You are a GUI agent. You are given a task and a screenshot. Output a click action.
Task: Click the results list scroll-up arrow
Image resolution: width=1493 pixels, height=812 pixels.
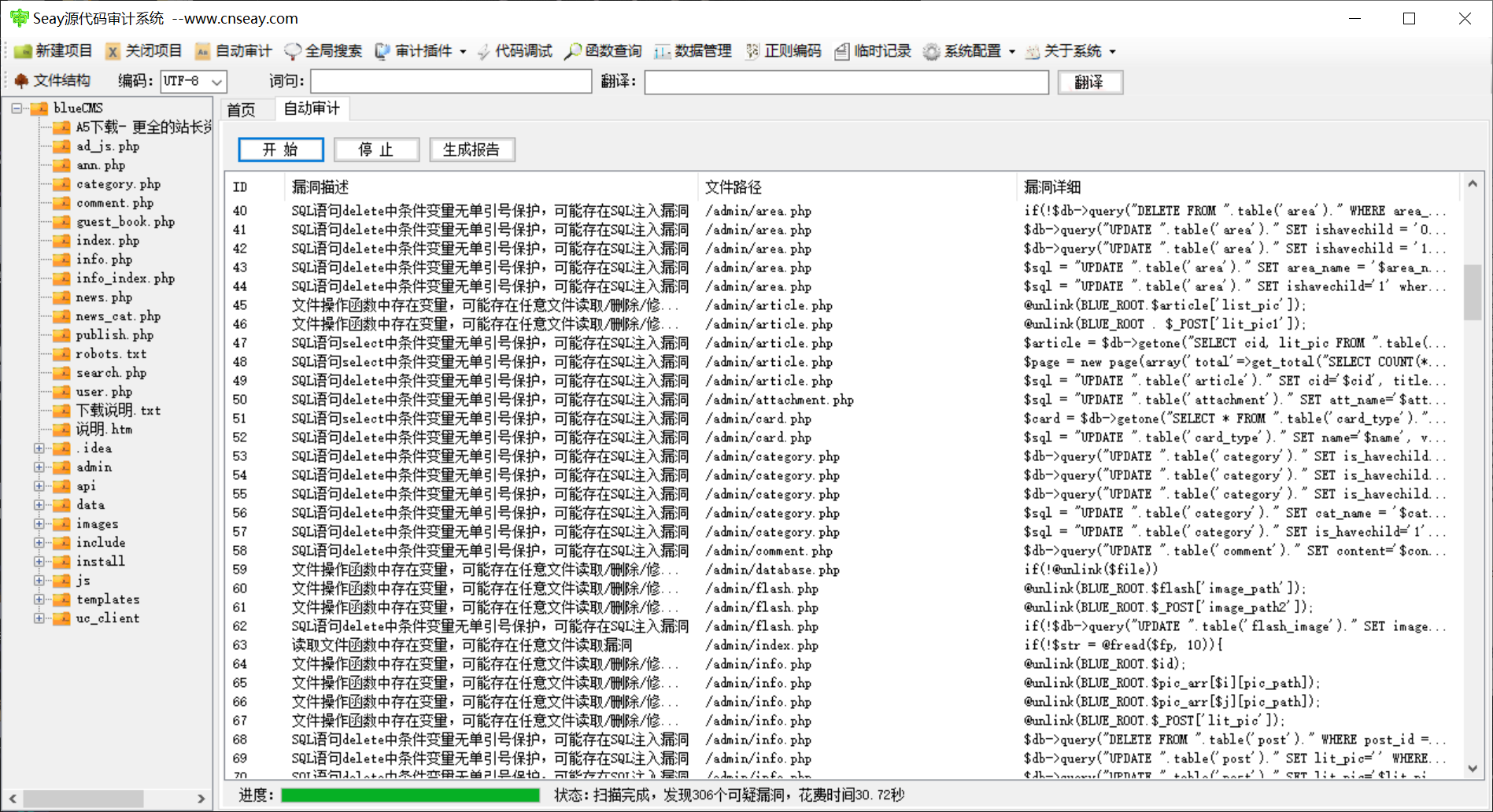point(1473,184)
